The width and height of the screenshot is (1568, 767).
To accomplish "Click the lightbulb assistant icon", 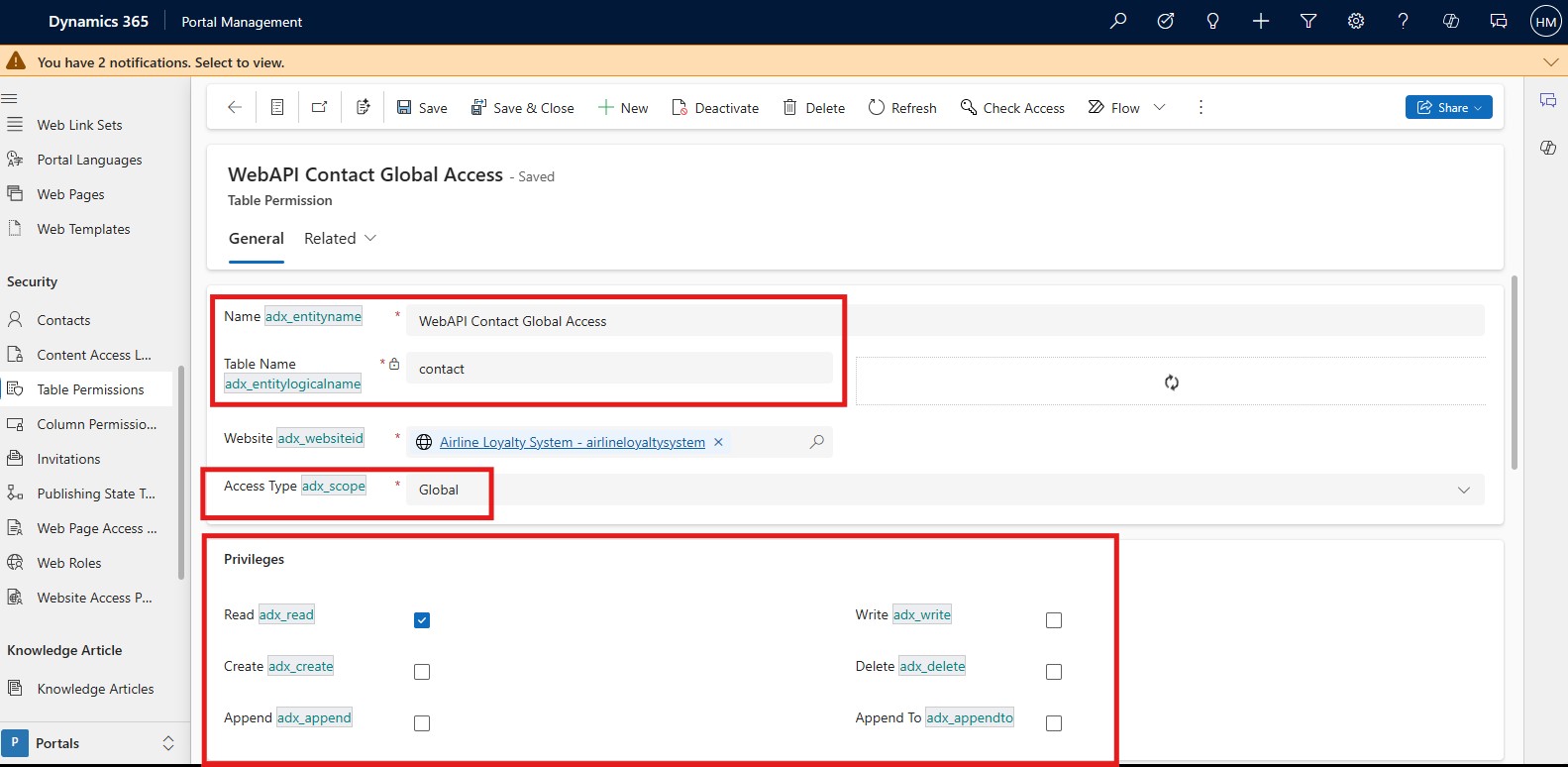I will 1212,21.
